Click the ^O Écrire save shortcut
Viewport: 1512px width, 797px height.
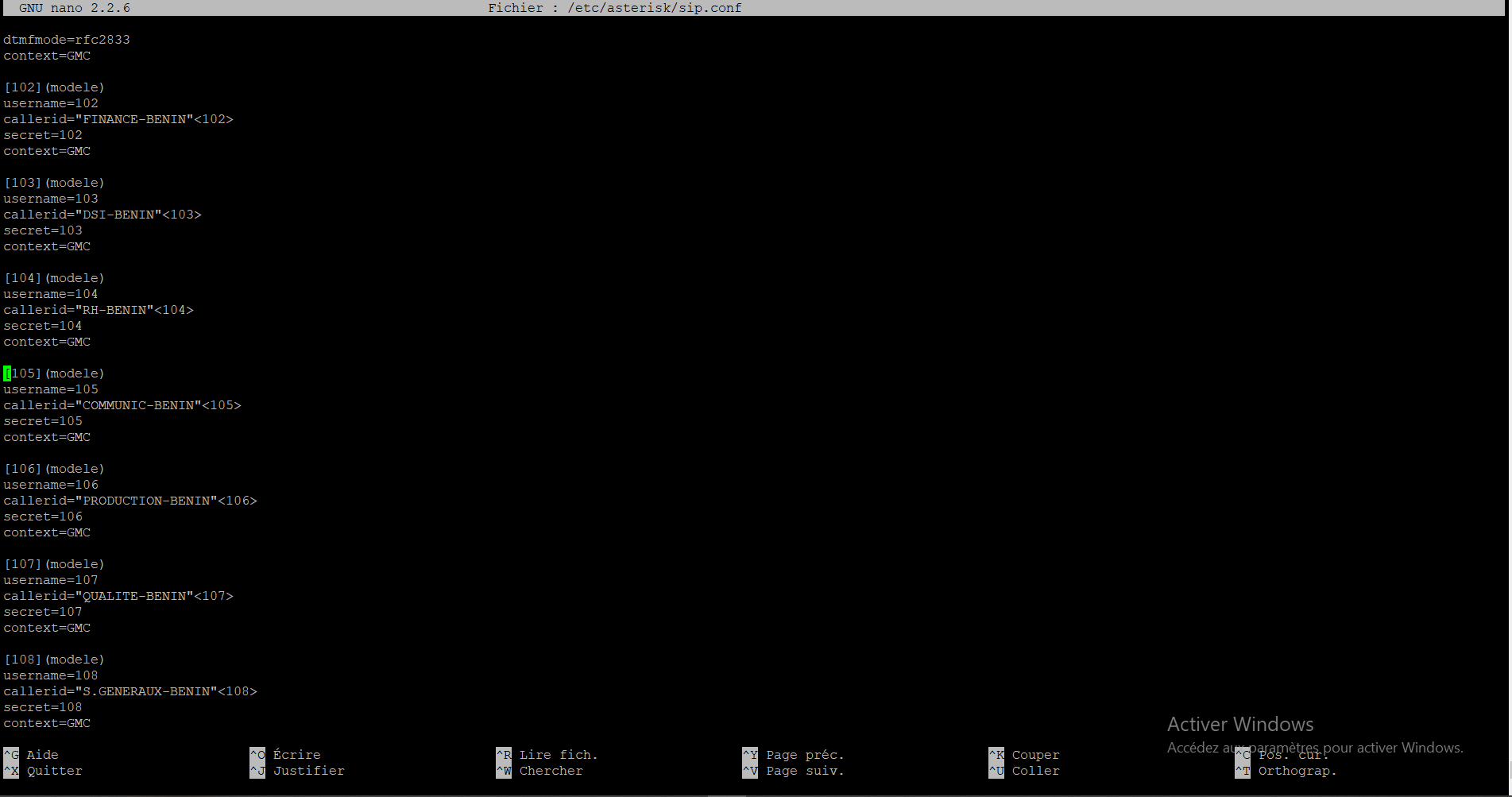coord(286,755)
